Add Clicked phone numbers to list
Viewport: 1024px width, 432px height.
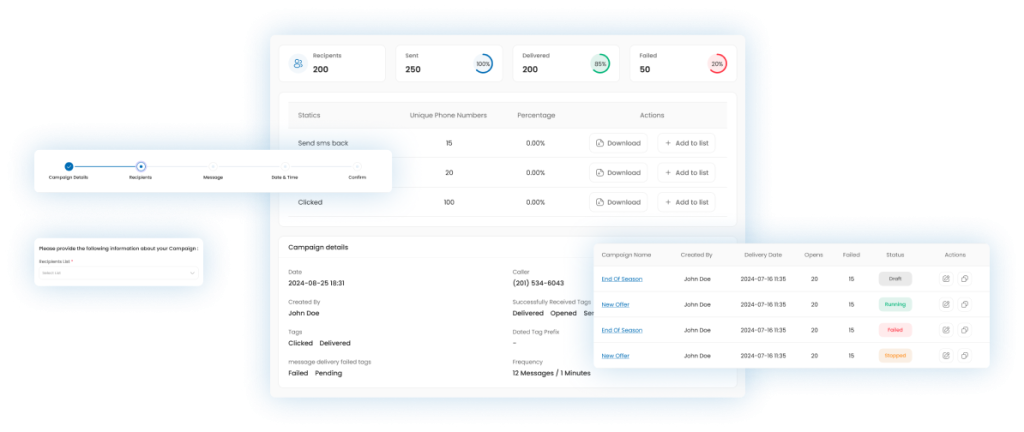pos(686,202)
